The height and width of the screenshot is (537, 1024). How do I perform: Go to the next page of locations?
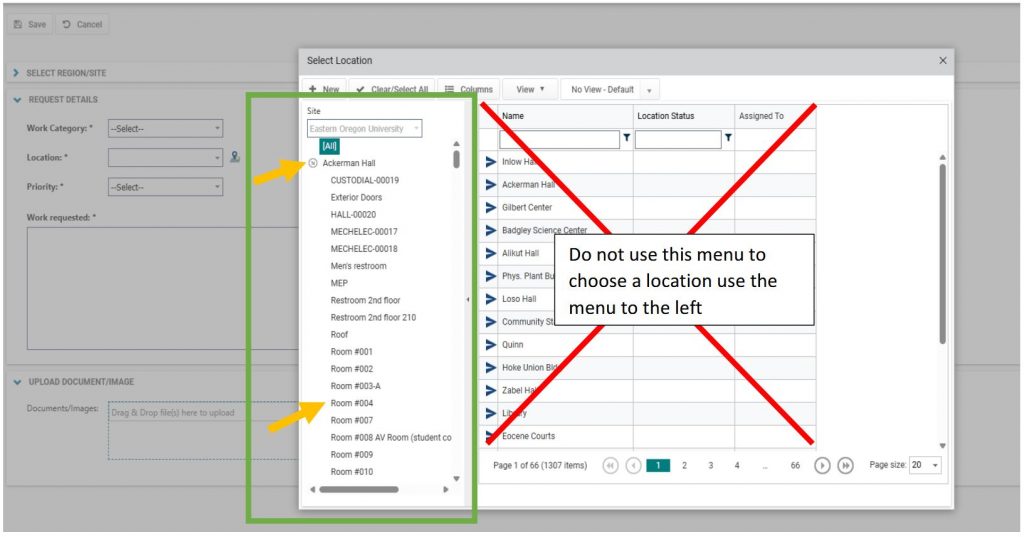click(823, 465)
